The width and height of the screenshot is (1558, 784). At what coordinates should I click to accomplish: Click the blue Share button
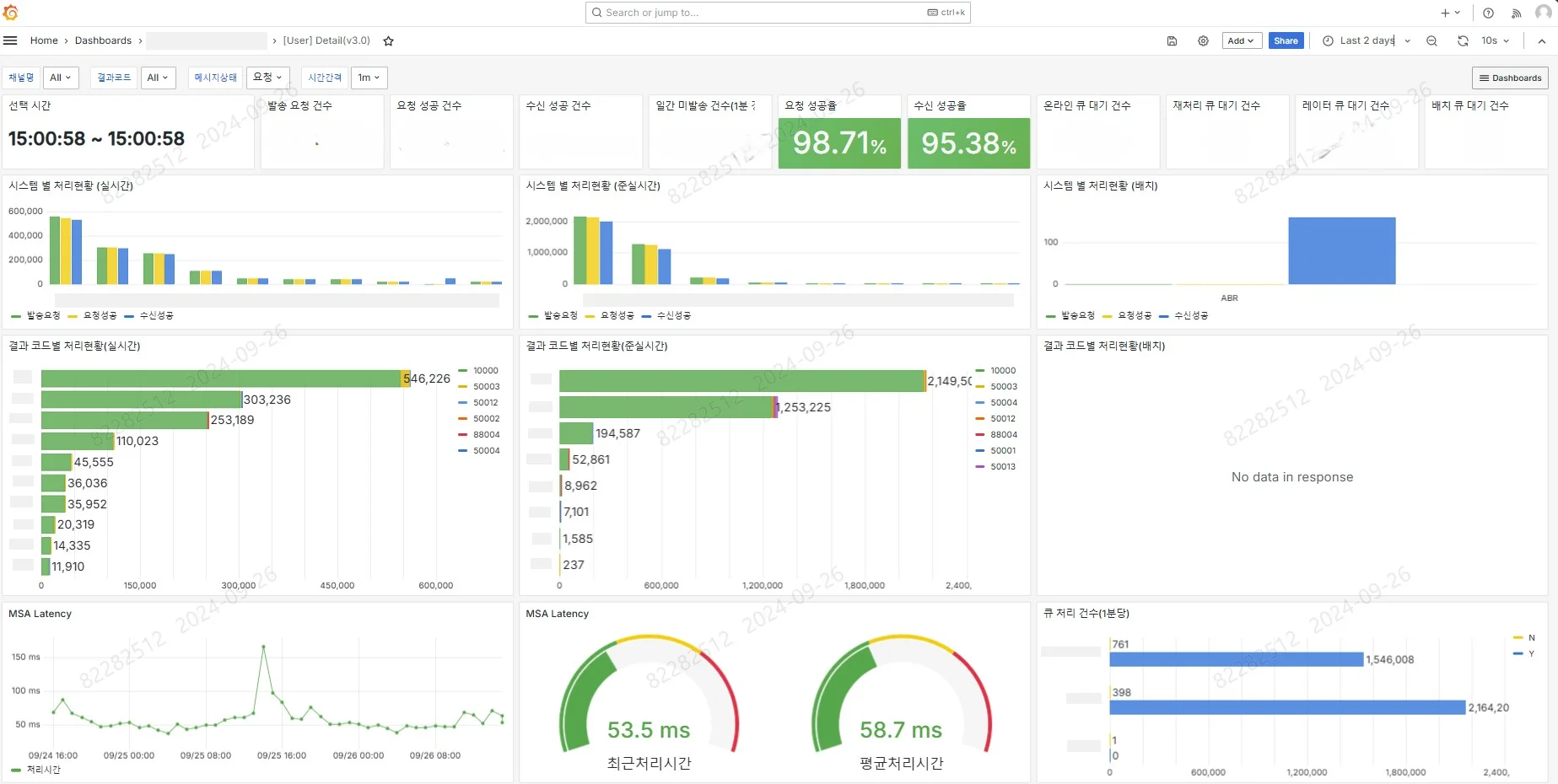coord(1285,40)
